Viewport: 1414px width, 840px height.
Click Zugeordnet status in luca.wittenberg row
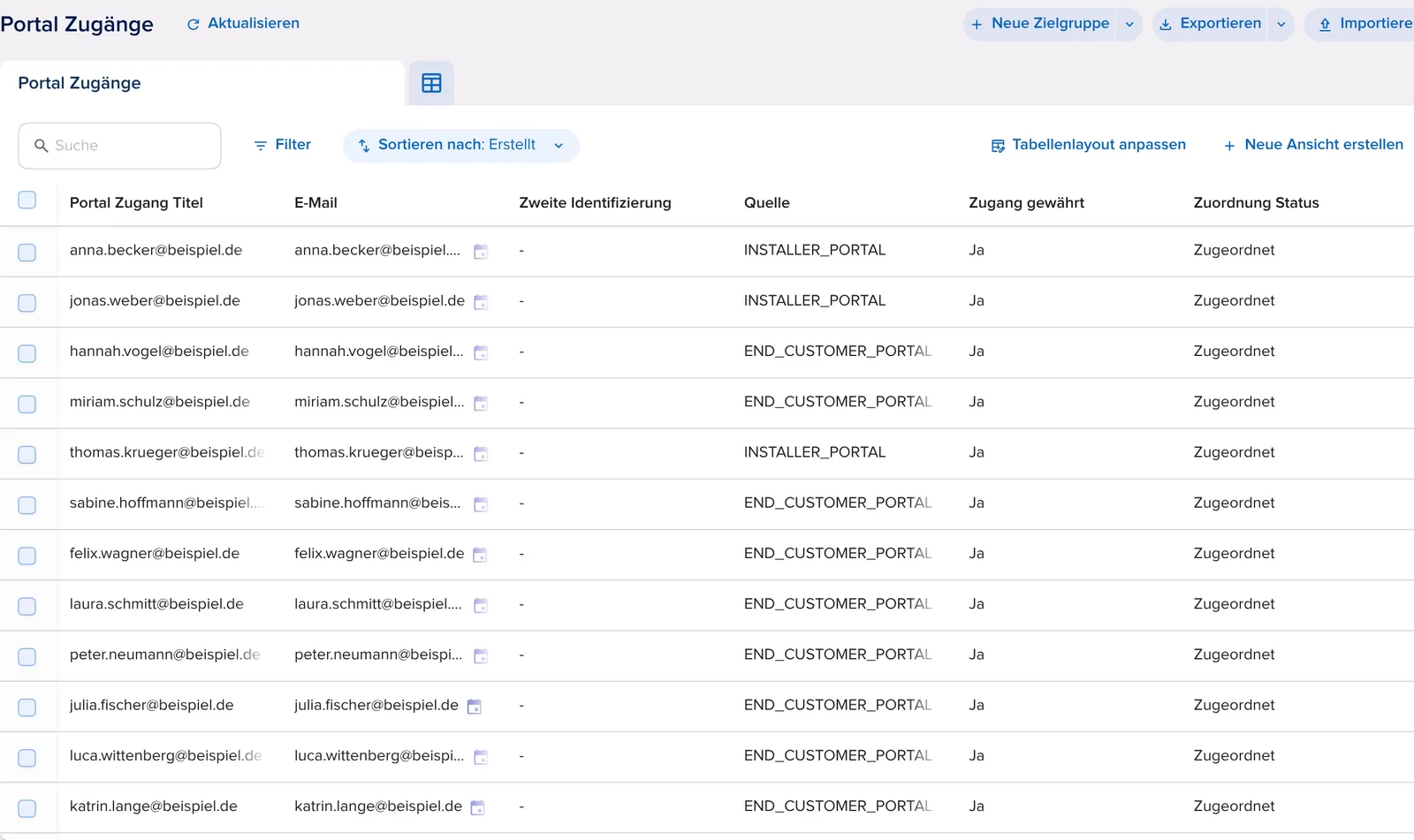coord(1234,755)
